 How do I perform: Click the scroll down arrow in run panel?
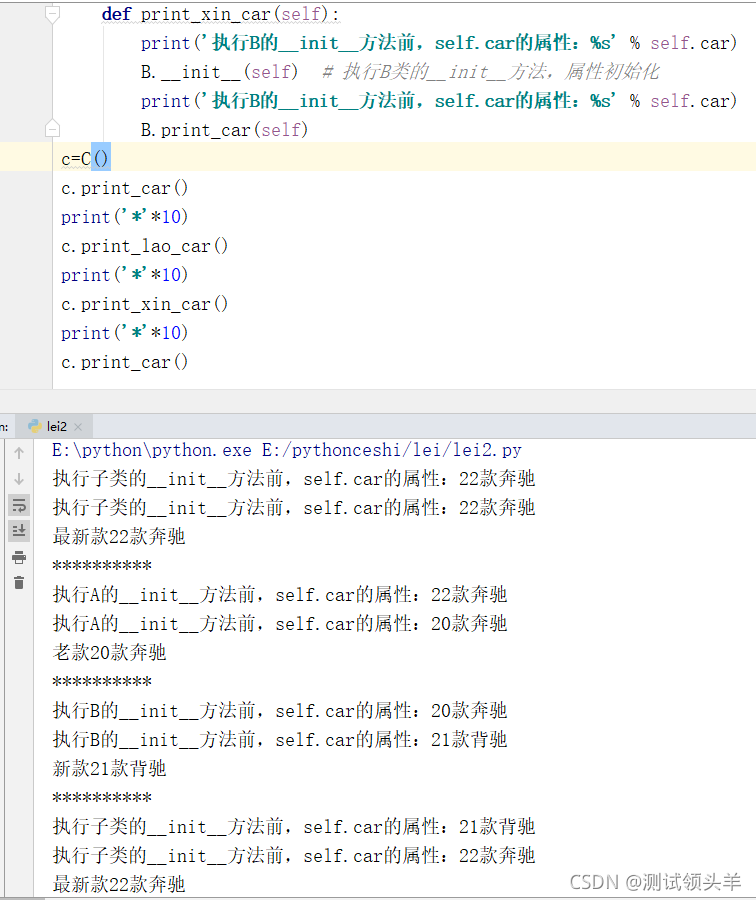[x=18, y=479]
